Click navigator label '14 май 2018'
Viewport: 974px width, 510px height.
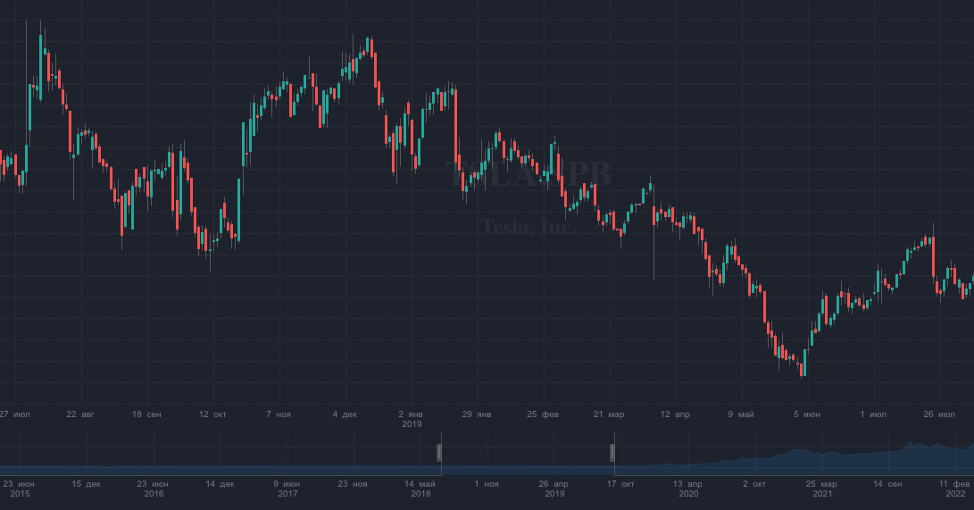421,488
